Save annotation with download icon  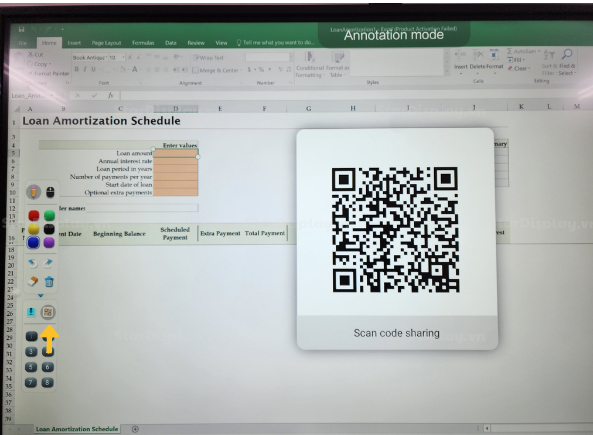(31, 312)
